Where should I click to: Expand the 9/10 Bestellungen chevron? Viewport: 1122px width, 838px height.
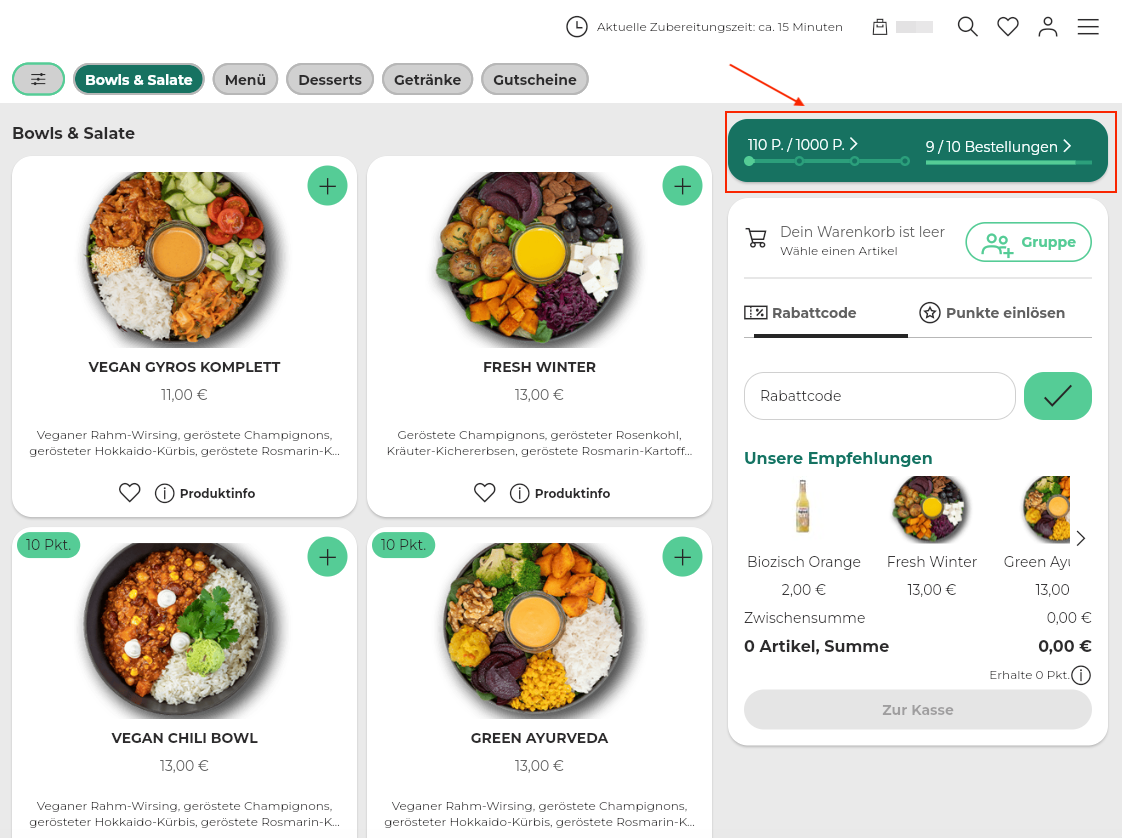[1067, 146]
